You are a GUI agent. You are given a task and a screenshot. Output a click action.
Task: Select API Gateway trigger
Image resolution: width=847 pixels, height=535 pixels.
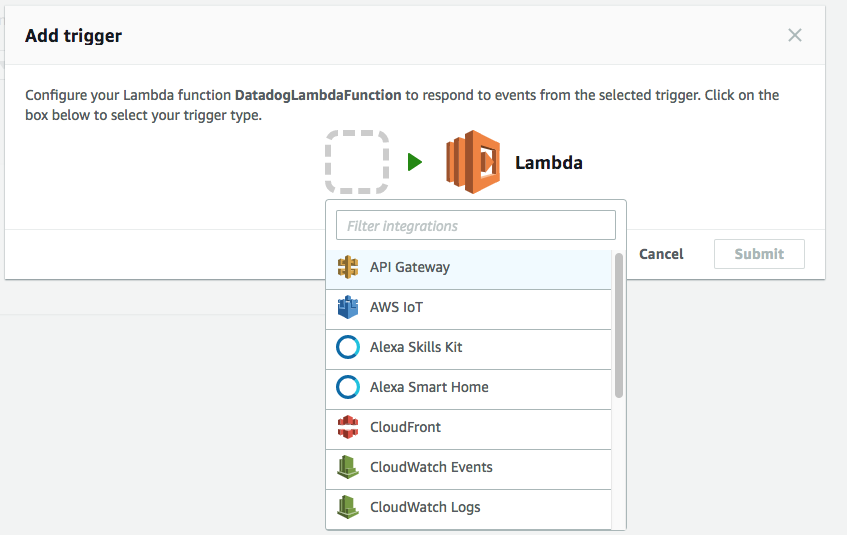pyautogui.click(x=468, y=269)
